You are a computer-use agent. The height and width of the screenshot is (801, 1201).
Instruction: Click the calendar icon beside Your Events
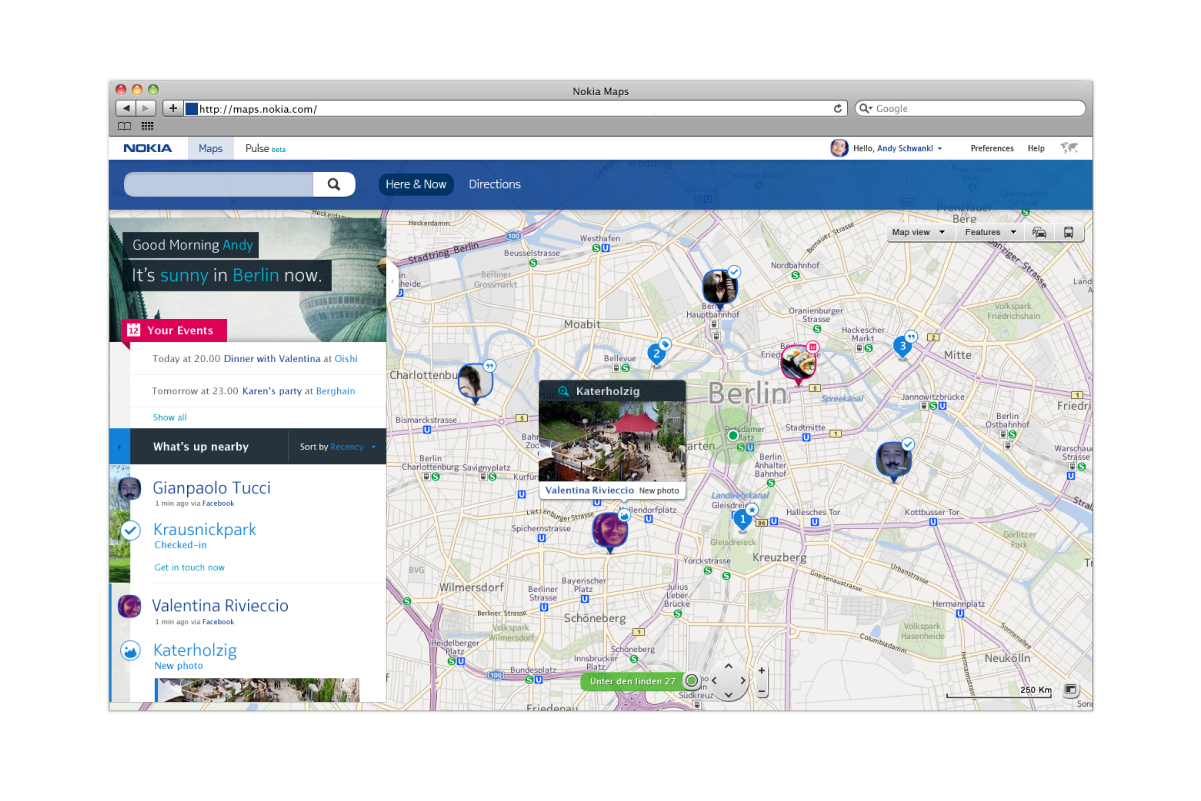132,330
